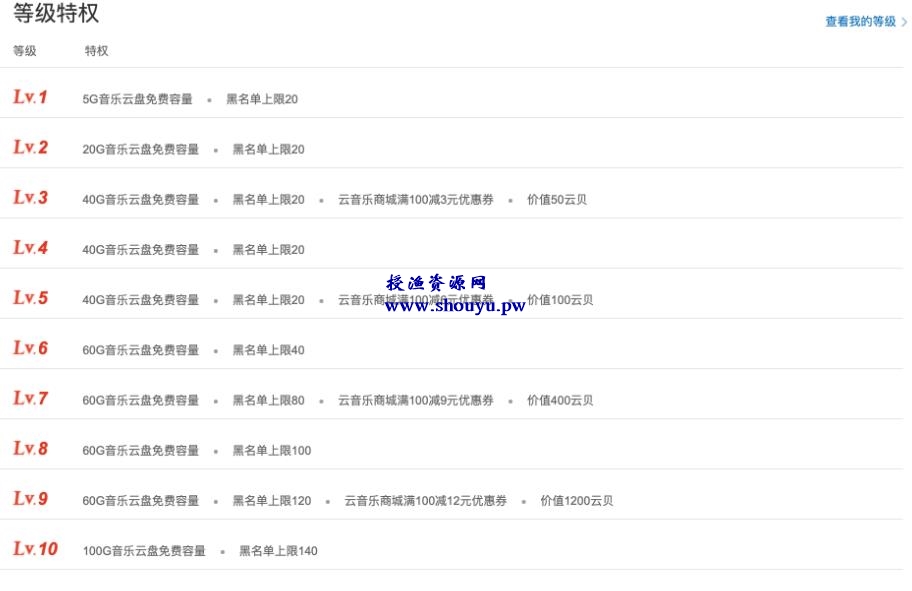
Task: Click the Lv.10 level badge
Action: tap(35, 549)
